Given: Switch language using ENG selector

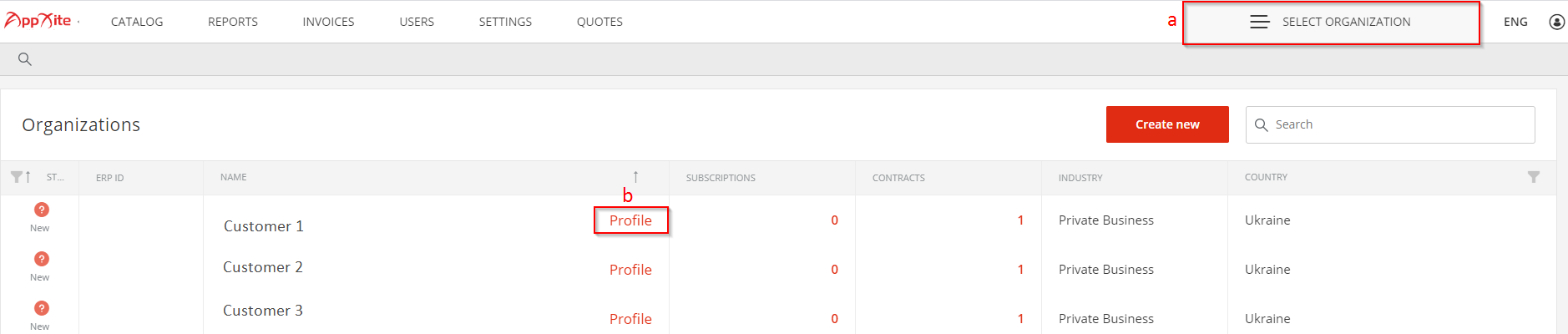Looking at the screenshot, I should point(1515,22).
